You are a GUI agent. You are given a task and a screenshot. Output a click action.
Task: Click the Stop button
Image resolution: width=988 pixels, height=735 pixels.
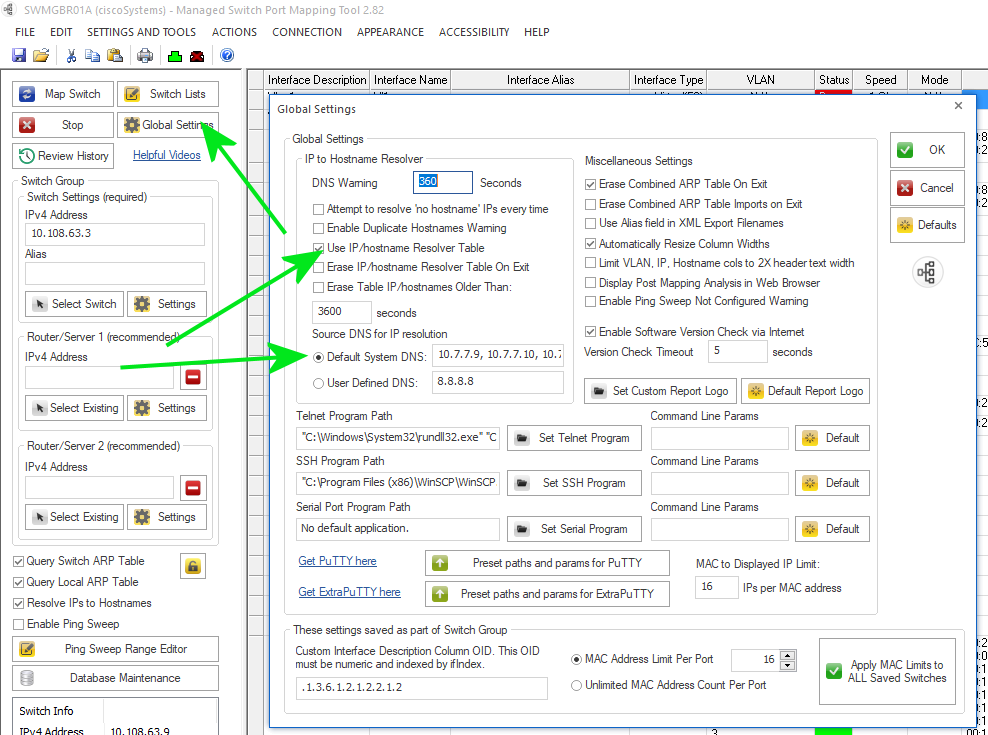click(63, 125)
